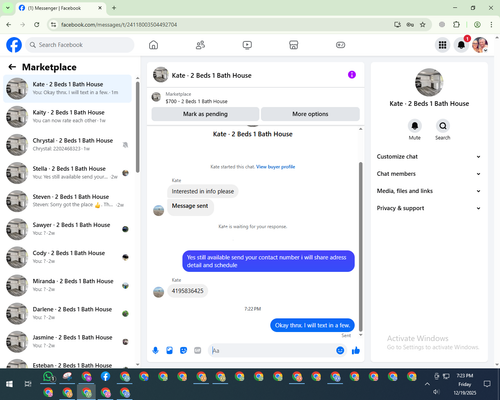Image resolution: width=500 pixels, height=400 pixels.
Task: Open Kaity conversation in list
Action: point(67,117)
